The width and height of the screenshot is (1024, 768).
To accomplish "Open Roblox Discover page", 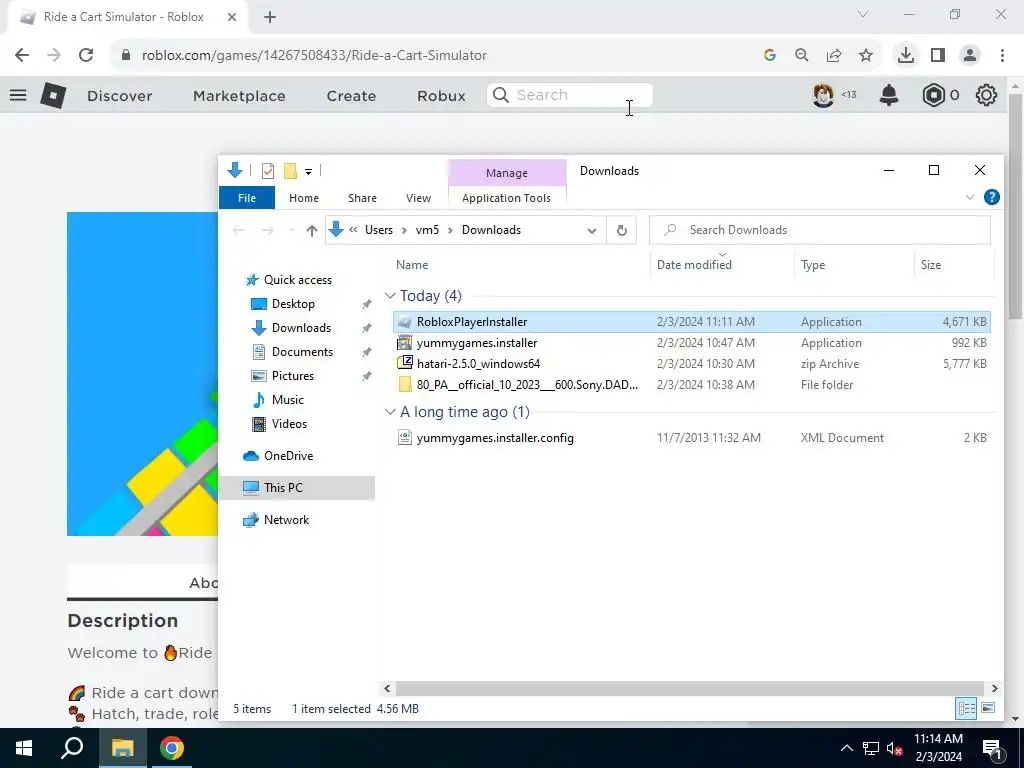I will [x=120, y=95].
